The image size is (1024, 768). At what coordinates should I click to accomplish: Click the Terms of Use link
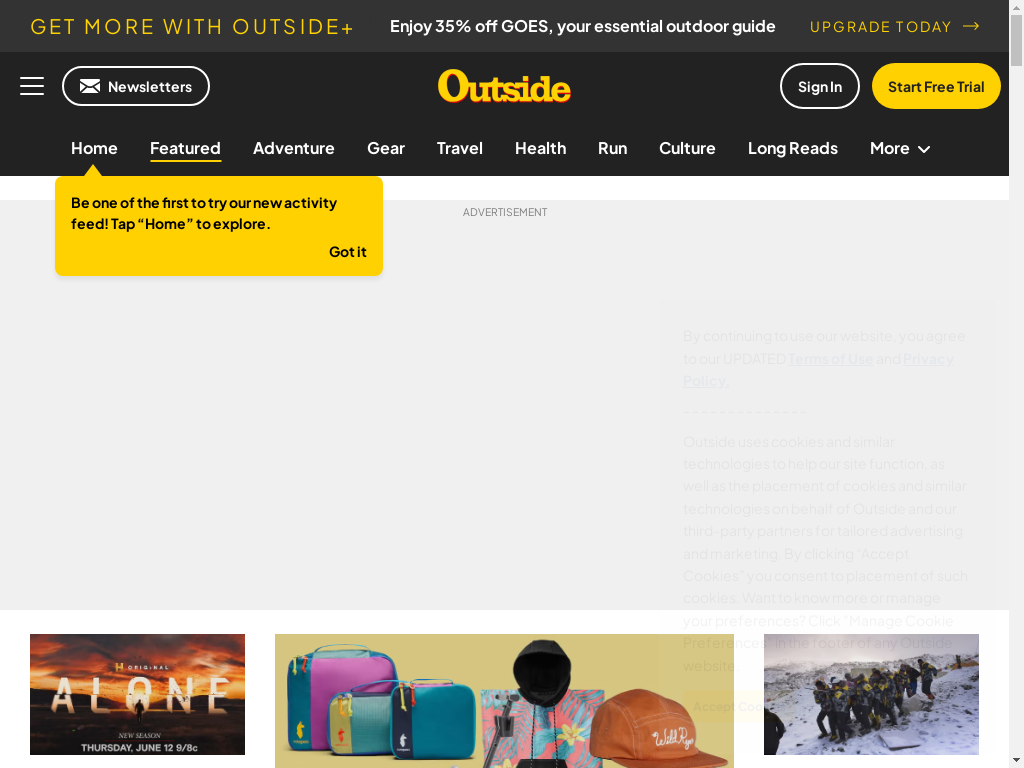coord(830,359)
